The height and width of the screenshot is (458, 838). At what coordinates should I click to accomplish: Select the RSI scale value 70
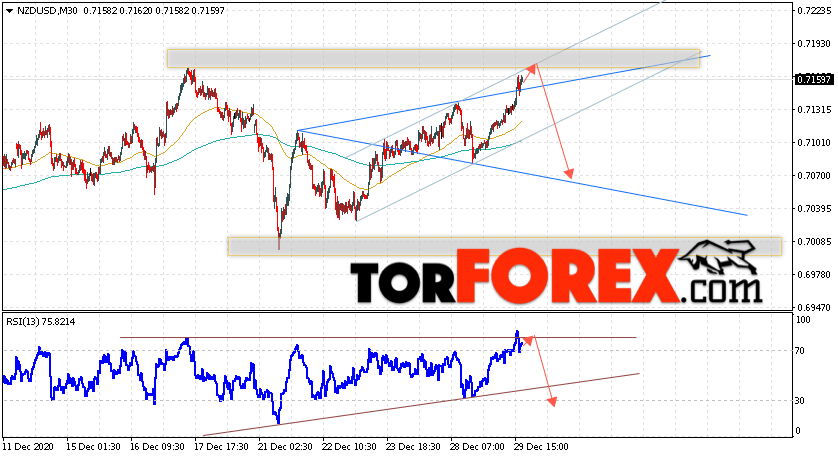800,351
